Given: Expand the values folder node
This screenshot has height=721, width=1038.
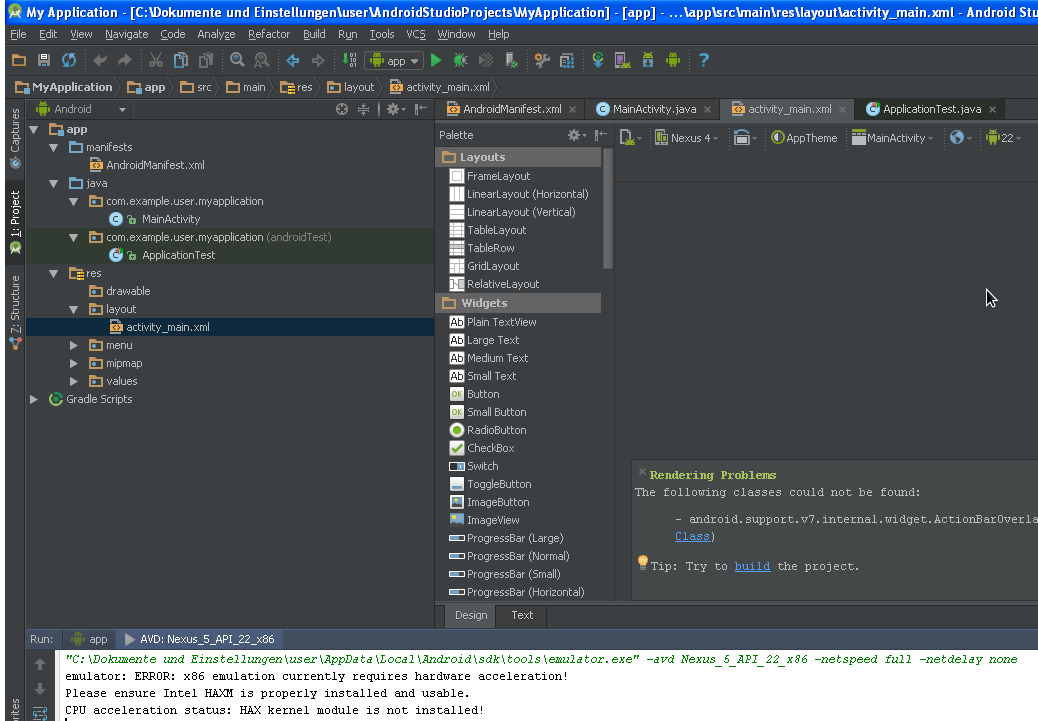Looking at the screenshot, I should tap(73, 381).
